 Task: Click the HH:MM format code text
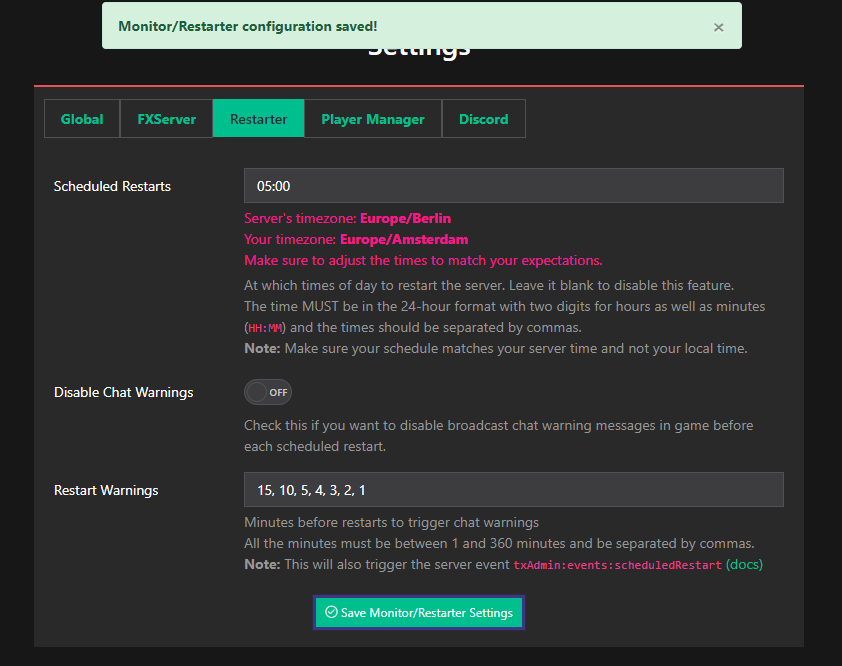coord(264,328)
